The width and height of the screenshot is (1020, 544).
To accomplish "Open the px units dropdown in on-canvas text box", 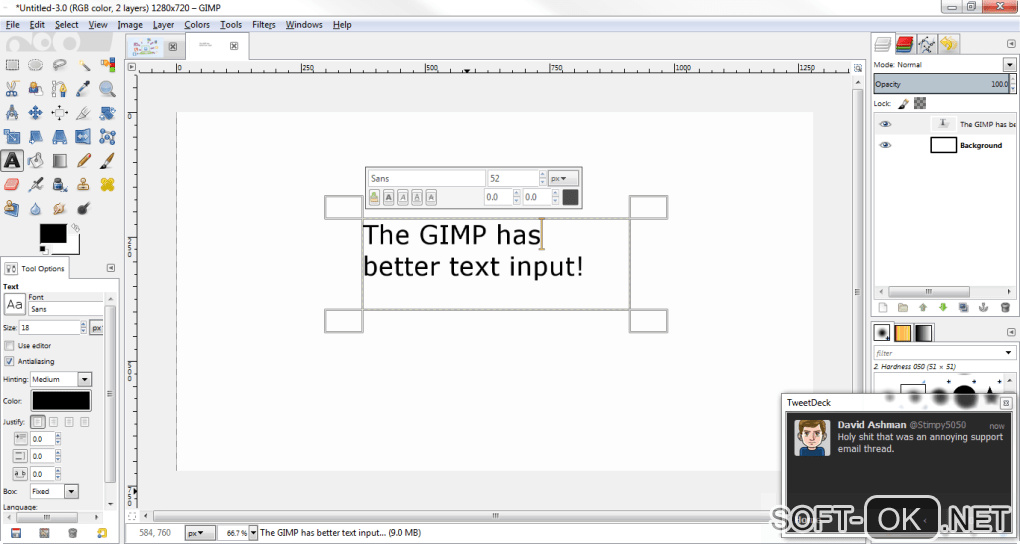I will click(x=563, y=178).
